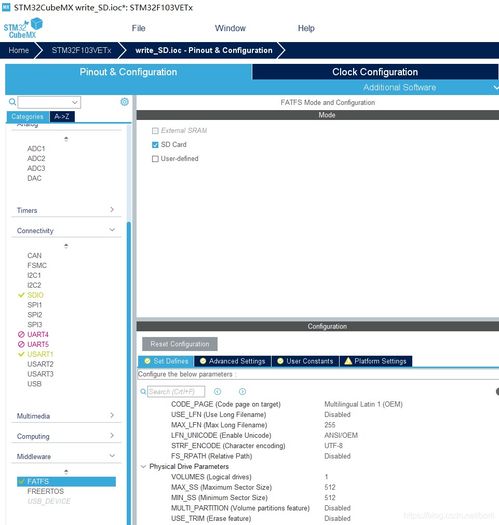Click the USART1 enabled checkmark icon
This screenshot has width=499, height=525.
pyautogui.click(x=21, y=354)
